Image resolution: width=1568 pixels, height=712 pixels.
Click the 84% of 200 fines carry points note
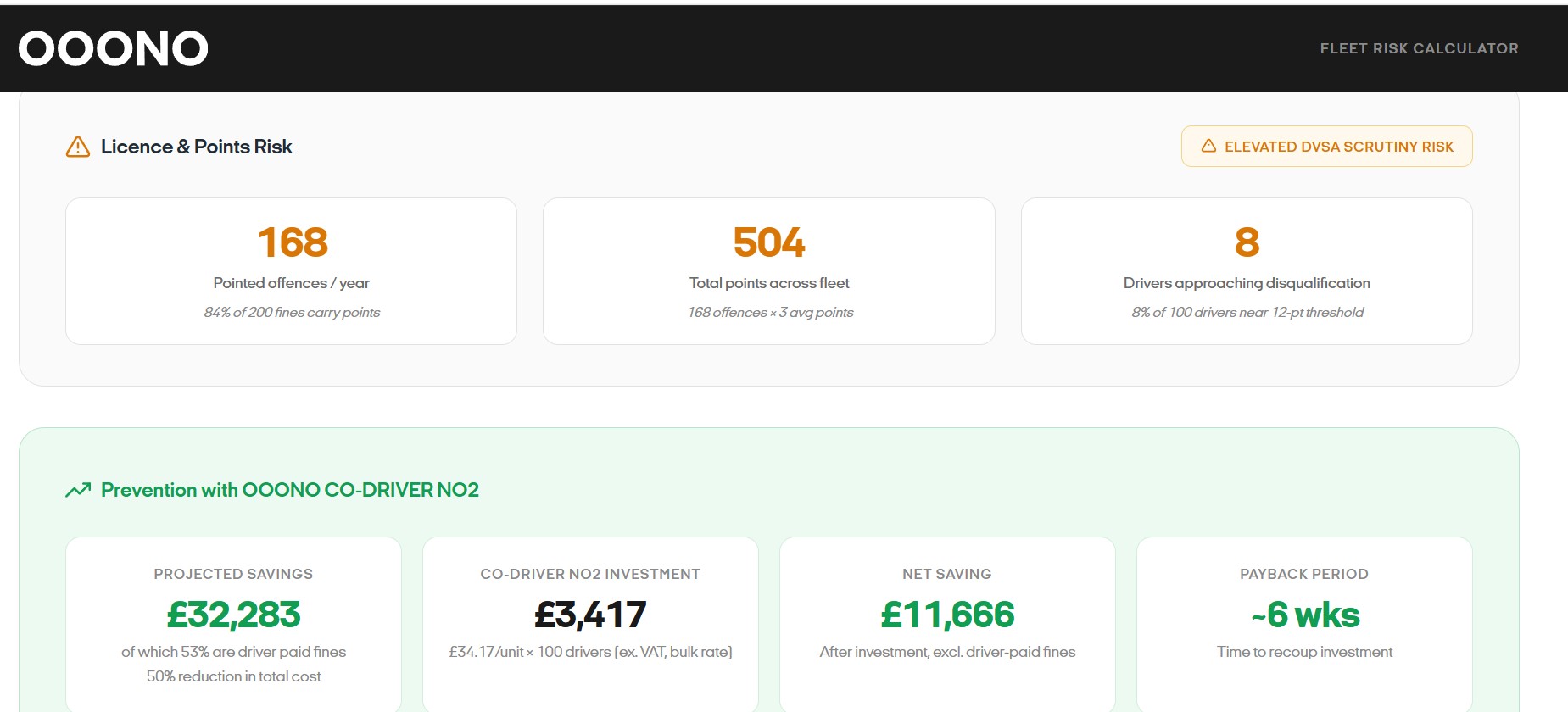pyautogui.click(x=292, y=312)
